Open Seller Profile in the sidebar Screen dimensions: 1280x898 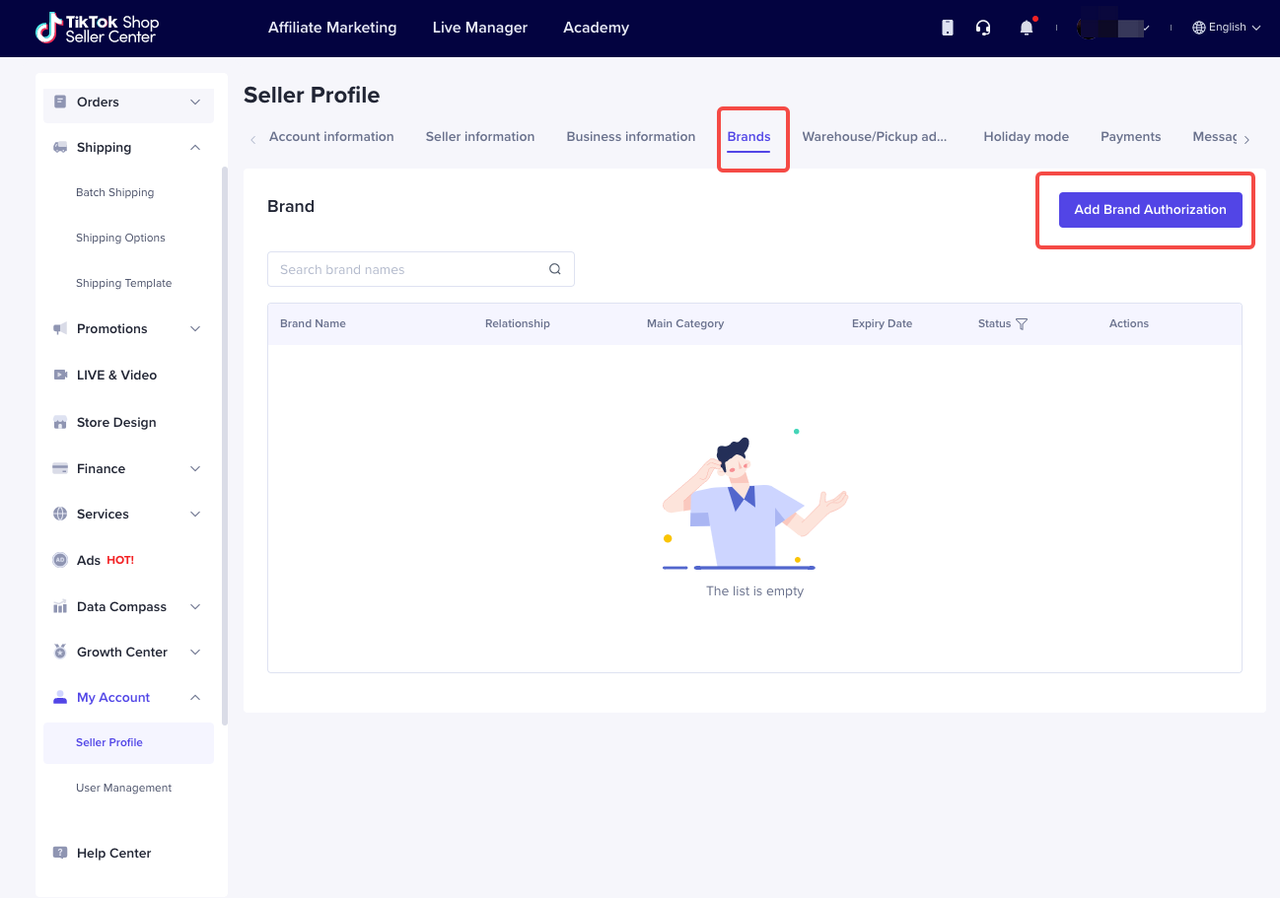tap(129, 743)
